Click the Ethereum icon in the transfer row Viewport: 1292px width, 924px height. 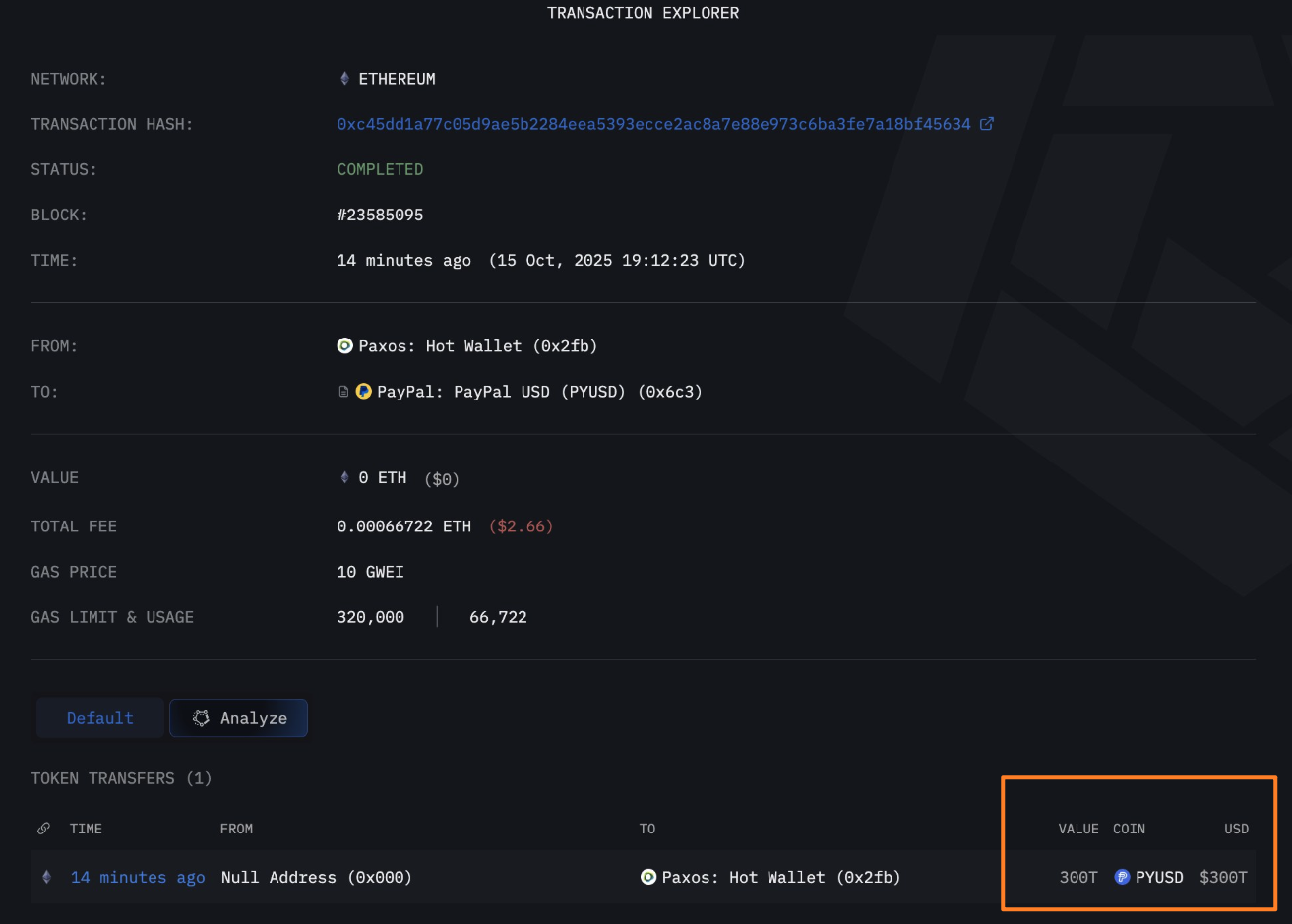point(46,877)
